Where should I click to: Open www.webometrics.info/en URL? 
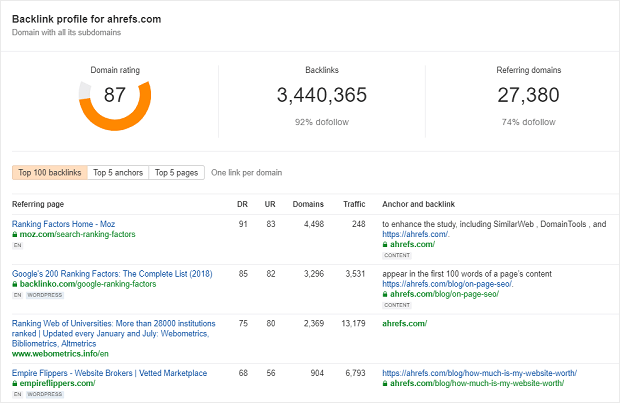pyautogui.click(x=60, y=354)
